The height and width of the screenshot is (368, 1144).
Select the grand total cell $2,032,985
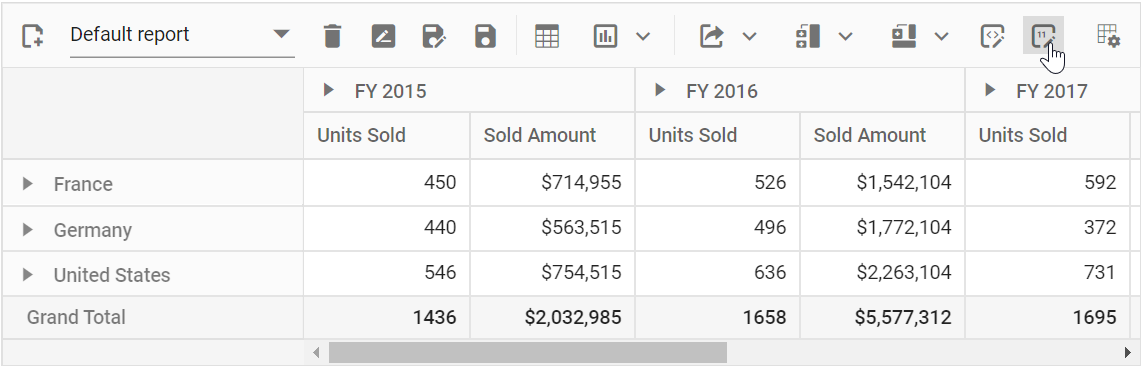coord(552,318)
